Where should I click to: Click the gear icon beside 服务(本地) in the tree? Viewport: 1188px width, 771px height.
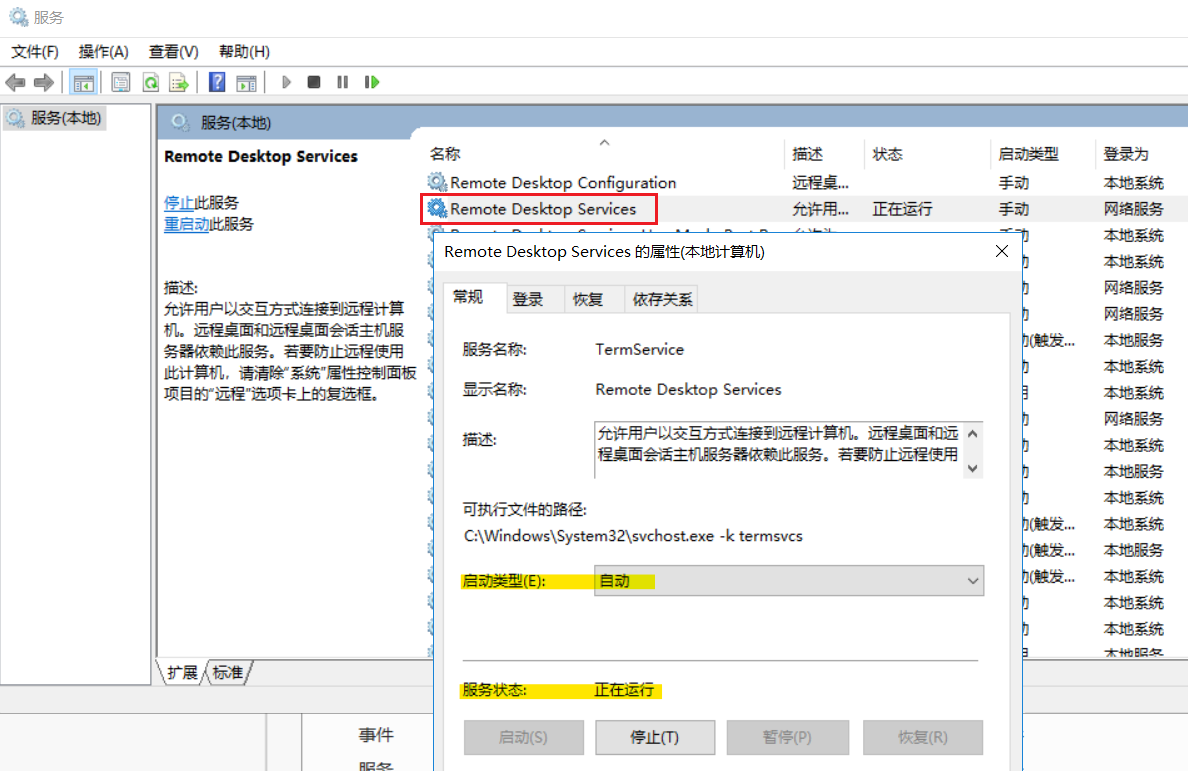coord(15,118)
